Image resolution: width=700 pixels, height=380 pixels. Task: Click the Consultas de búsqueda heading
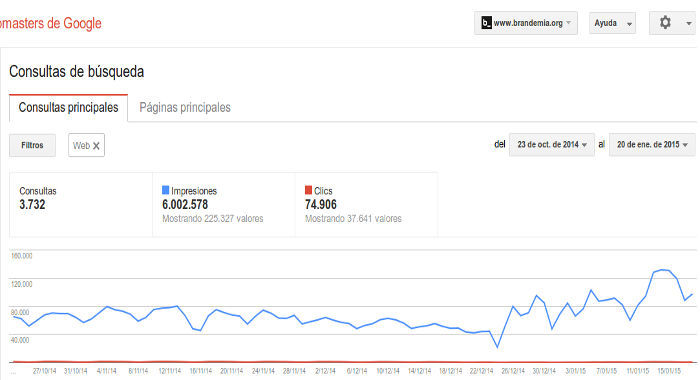click(76, 71)
